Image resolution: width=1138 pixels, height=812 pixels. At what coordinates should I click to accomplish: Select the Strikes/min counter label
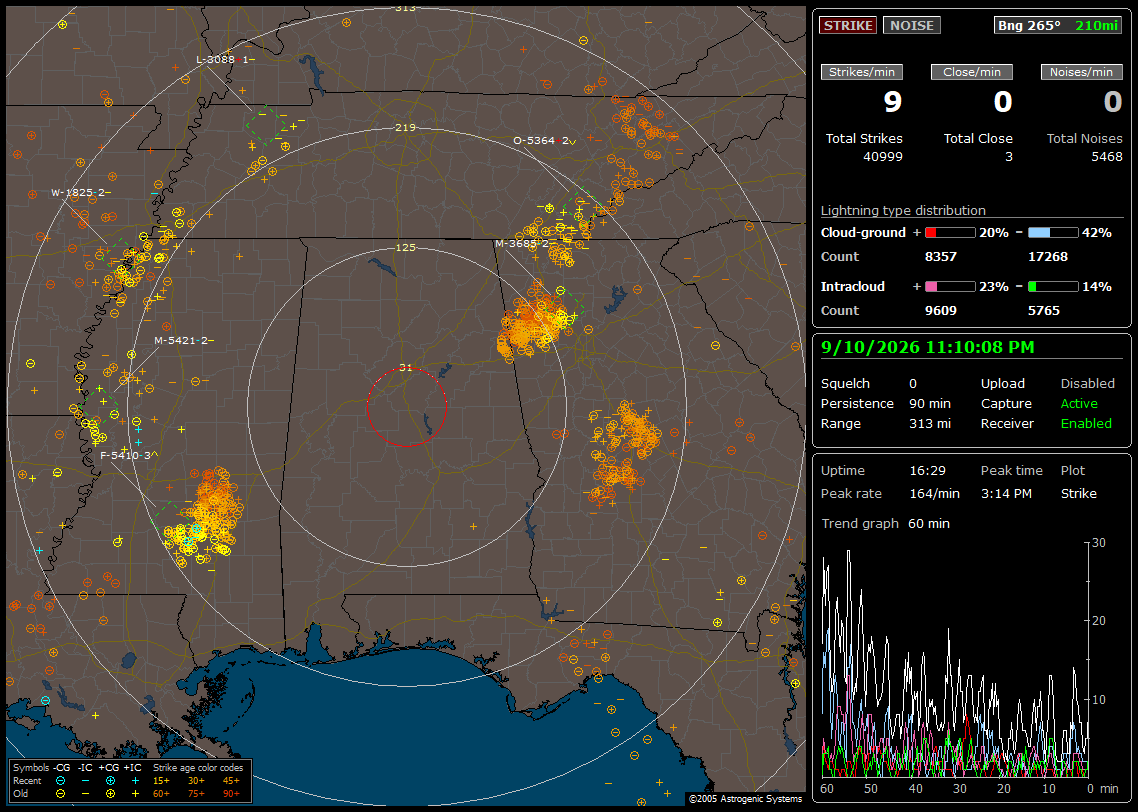pyautogui.click(x=861, y=72)
